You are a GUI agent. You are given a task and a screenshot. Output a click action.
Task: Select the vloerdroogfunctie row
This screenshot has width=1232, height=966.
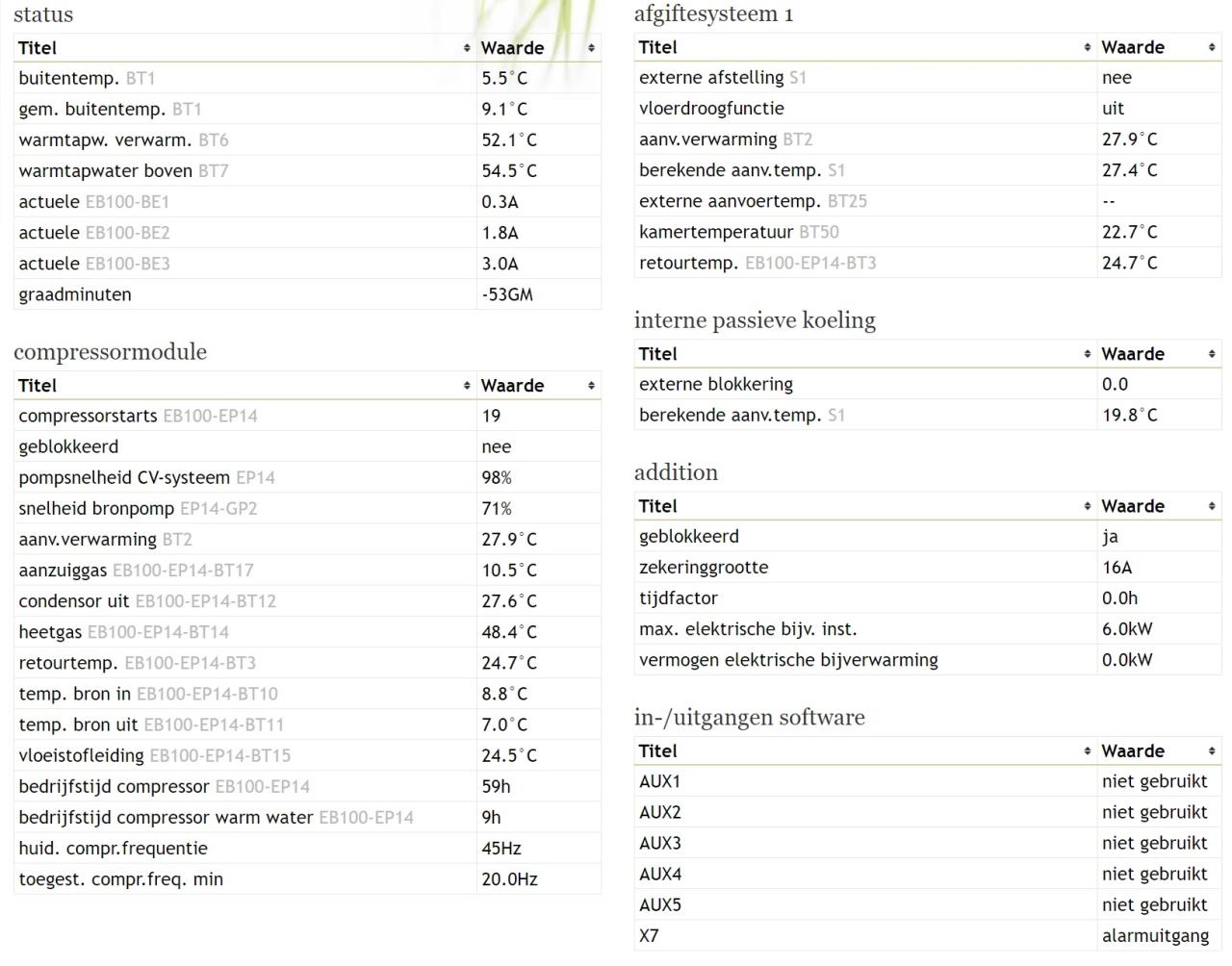pos(711,109)
